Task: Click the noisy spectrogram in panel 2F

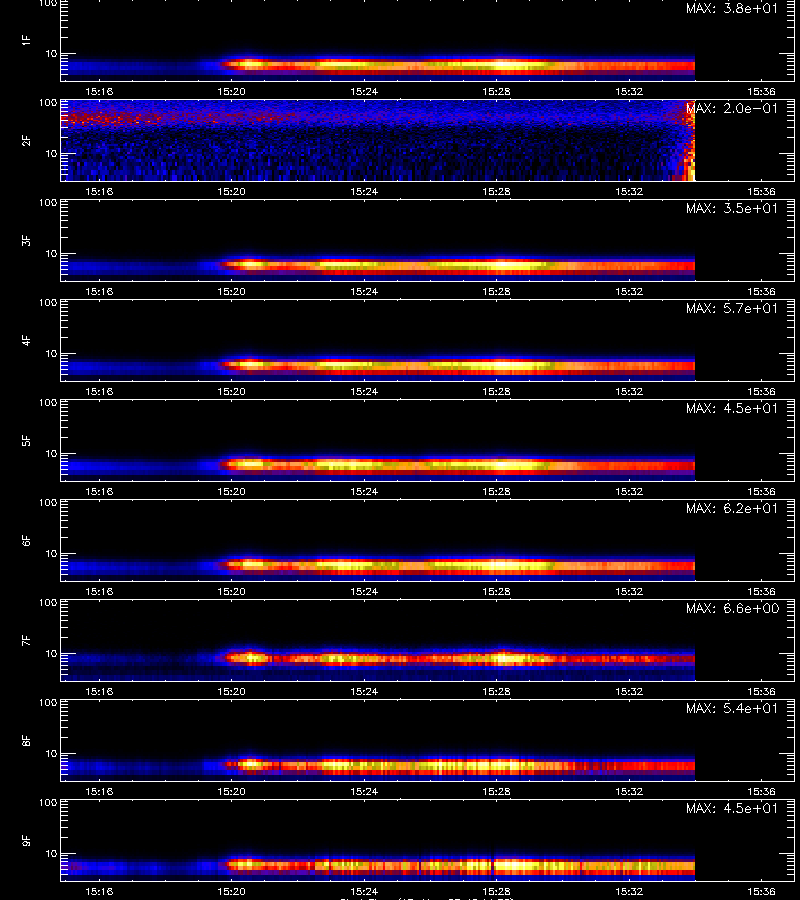Action: [x=378, y=141]
